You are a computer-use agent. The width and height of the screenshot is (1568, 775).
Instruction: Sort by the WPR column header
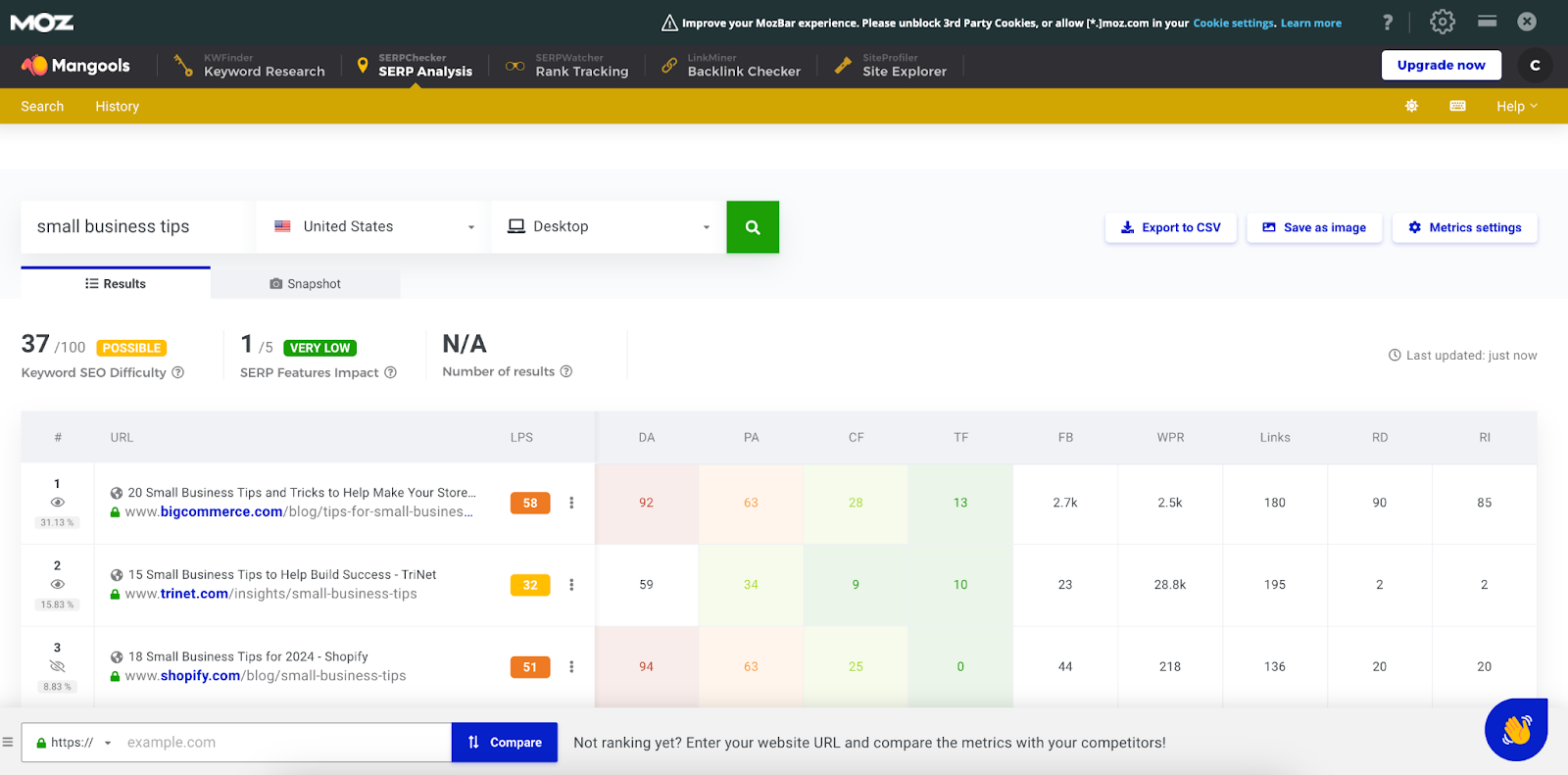(1170, 437)
